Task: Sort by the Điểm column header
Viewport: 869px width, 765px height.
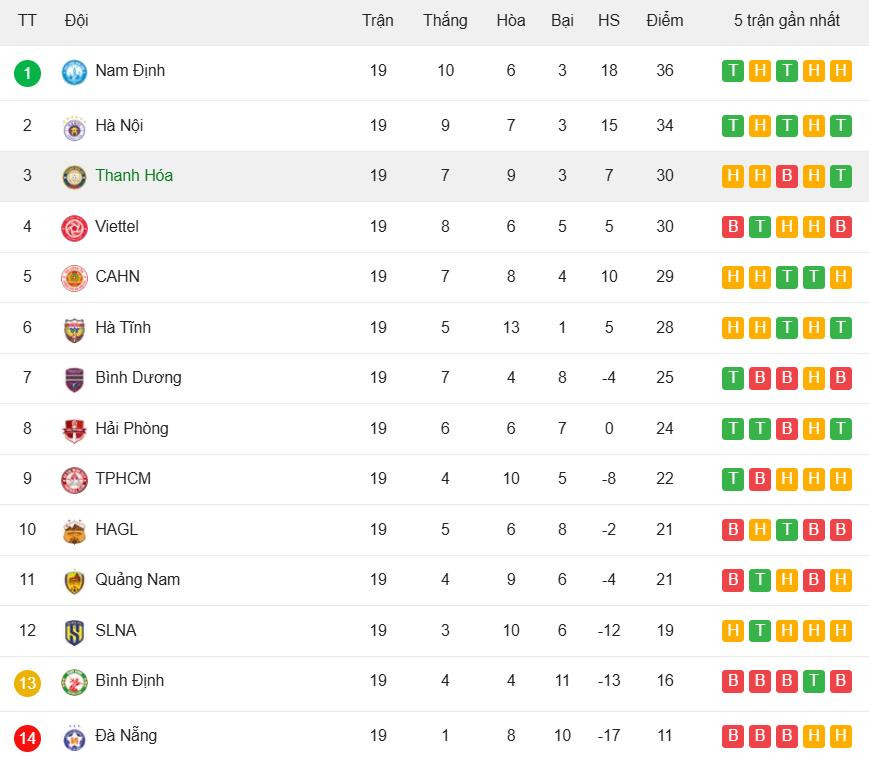Action: (665, 20)
